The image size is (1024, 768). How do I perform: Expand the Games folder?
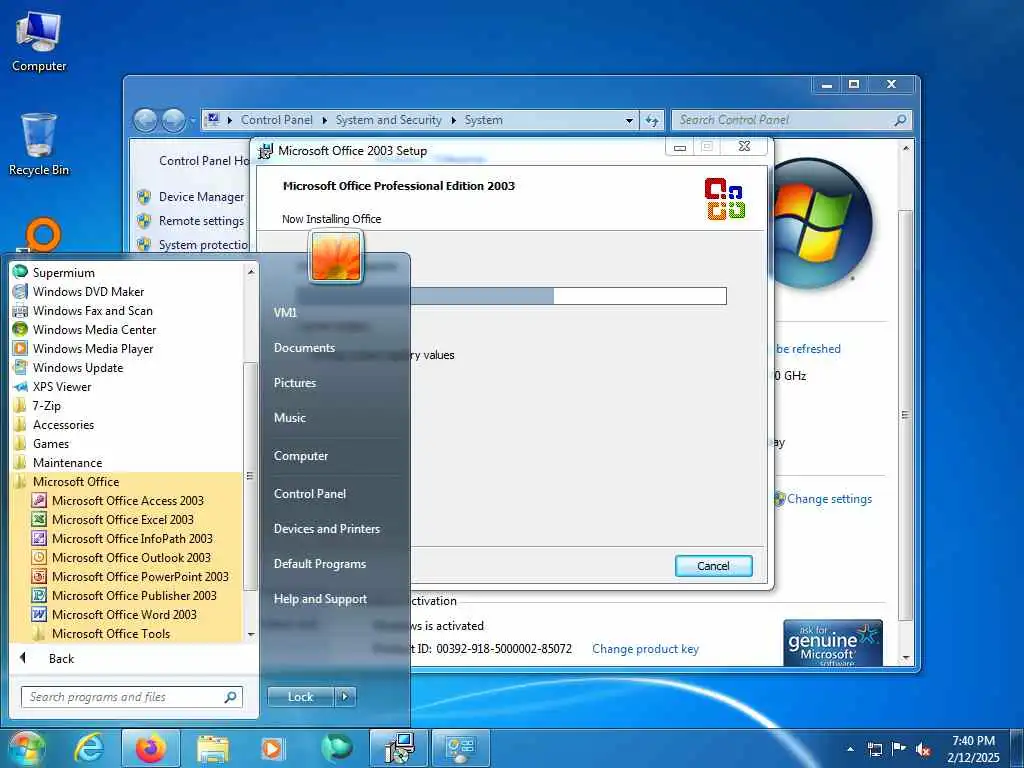pyautogui.click(x=50, y=443)
